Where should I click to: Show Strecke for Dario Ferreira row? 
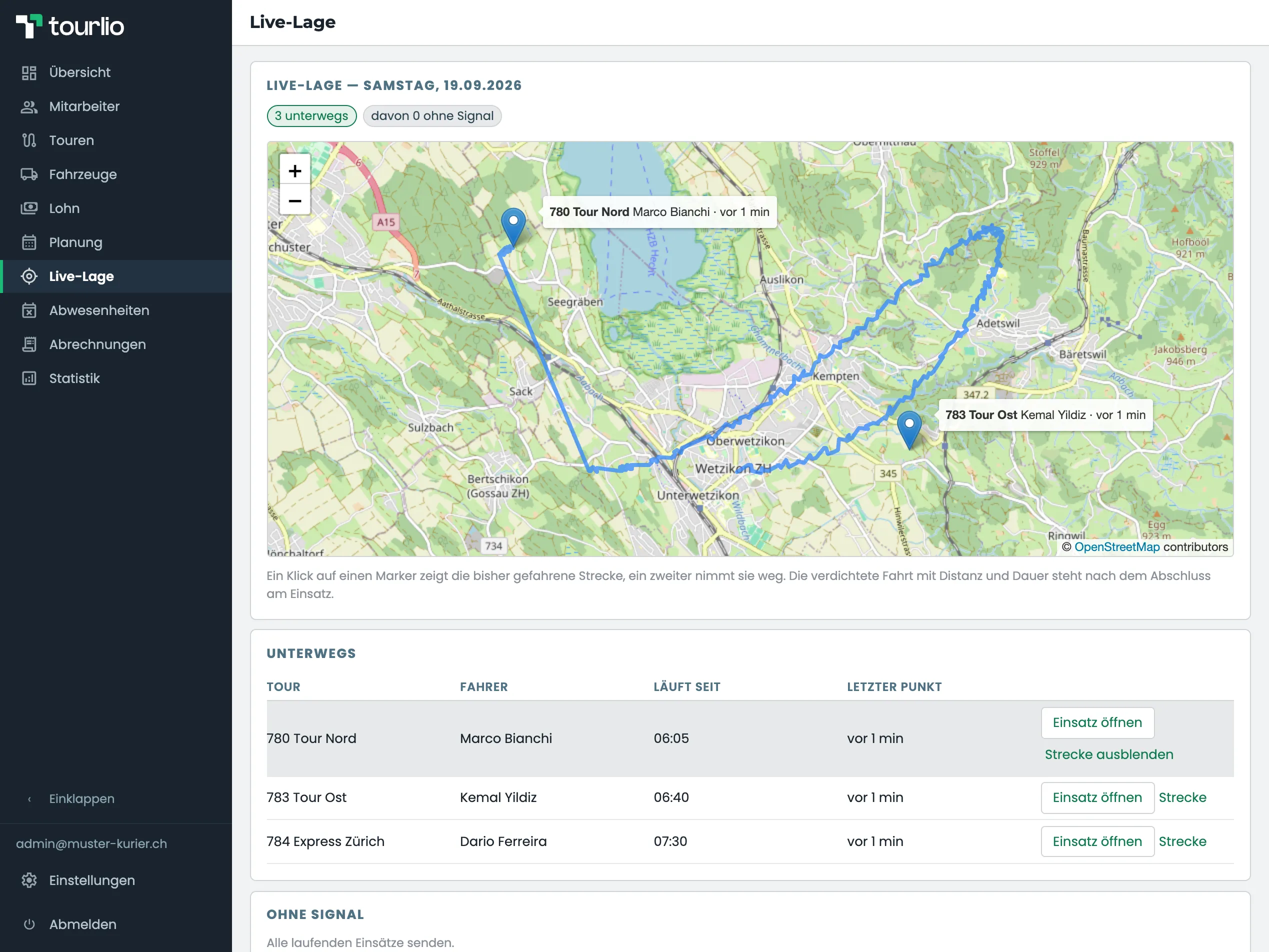coord(1182,842)
